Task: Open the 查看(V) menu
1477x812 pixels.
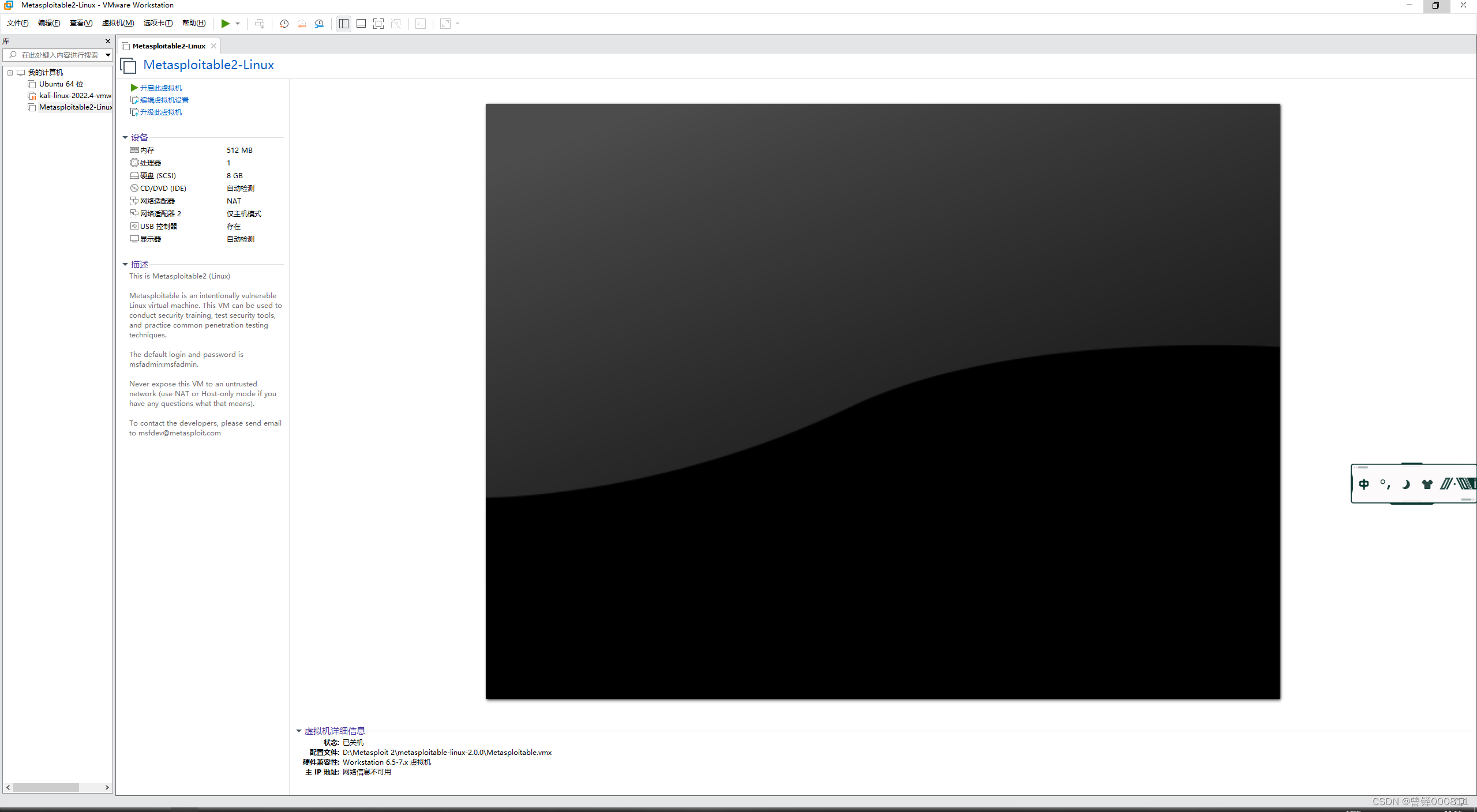Action: click(x=81, y=23)
